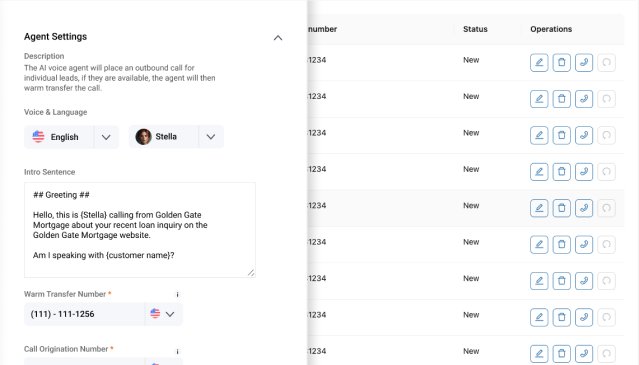Click the phone call icon in the last row
Viewport: 639px width, 365px height.
pos(584,354)
